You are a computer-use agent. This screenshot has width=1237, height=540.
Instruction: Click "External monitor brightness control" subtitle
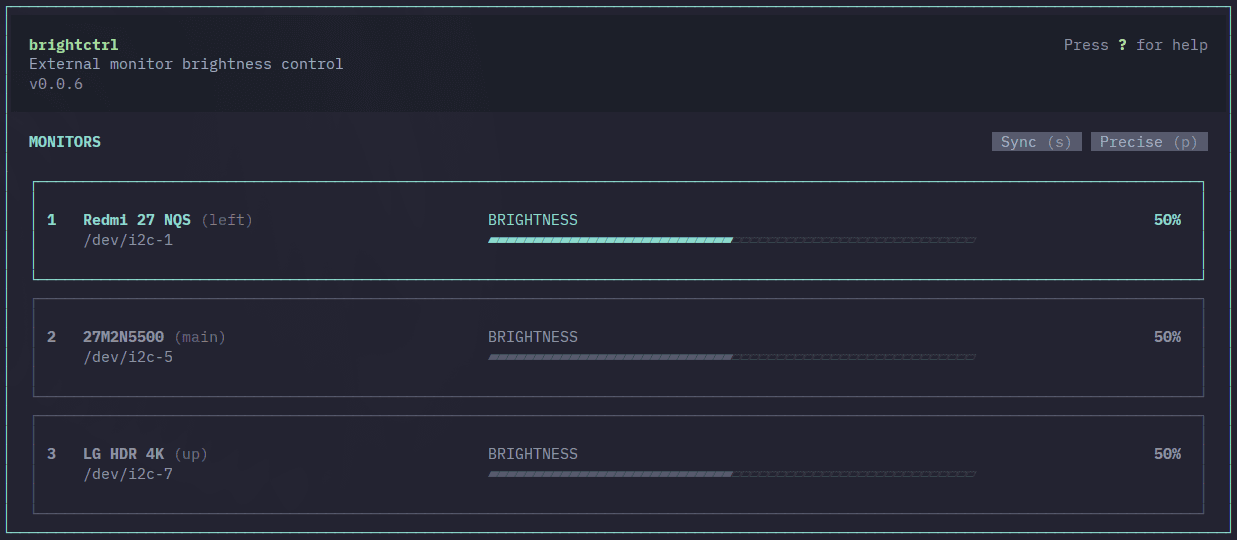186,64
